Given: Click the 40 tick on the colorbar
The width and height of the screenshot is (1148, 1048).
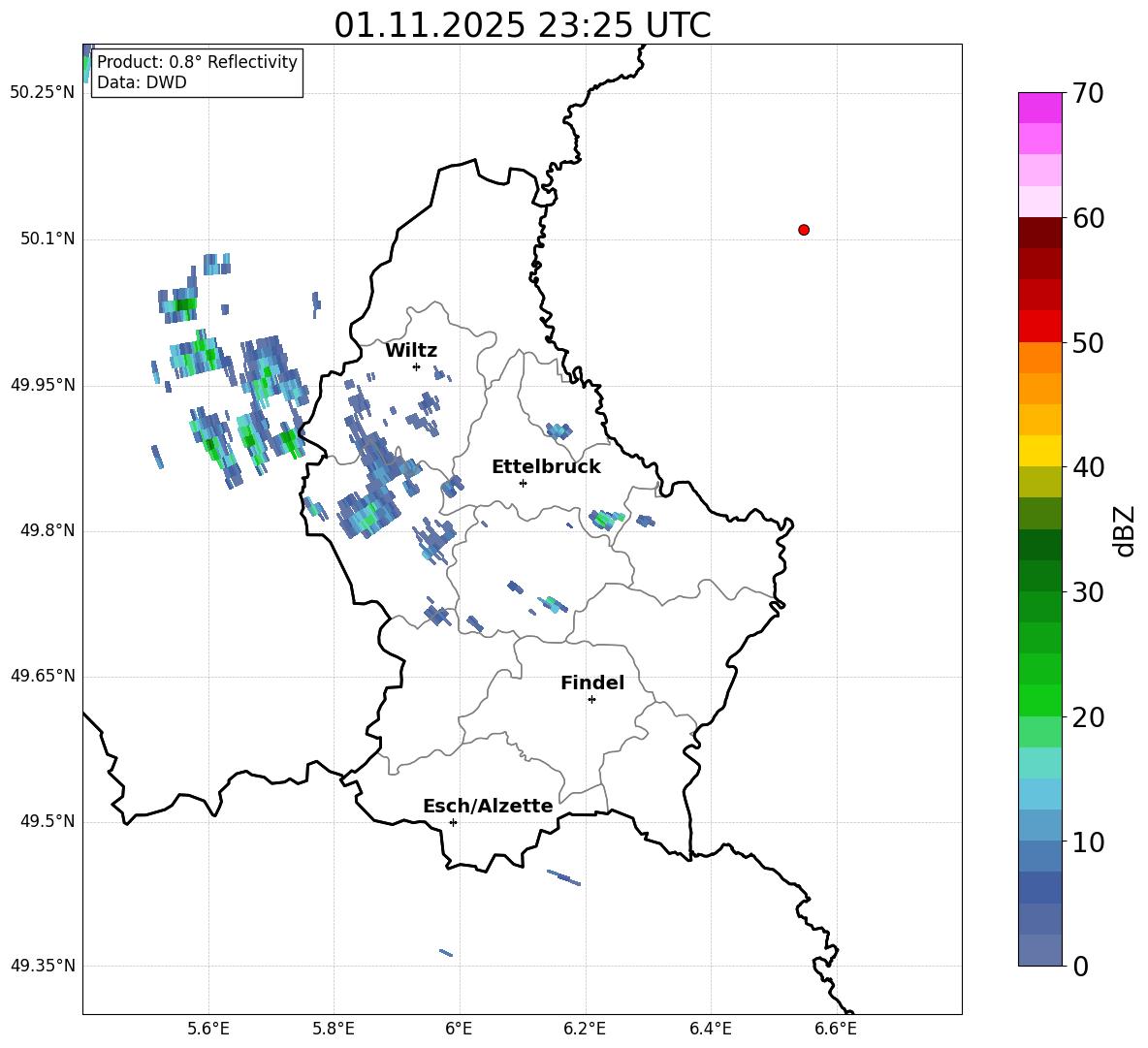Looking at the screenshot, I should 1088,467.
